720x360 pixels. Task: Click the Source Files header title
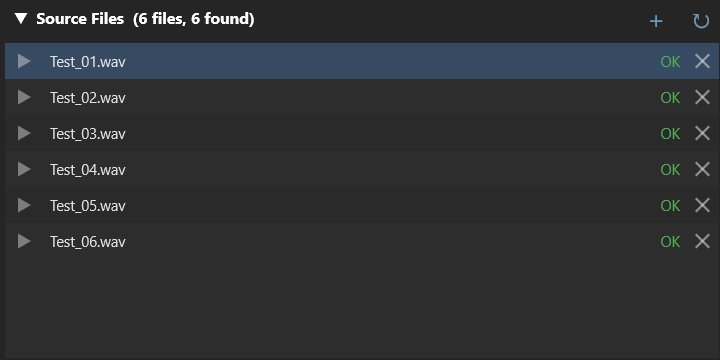coord(80,19)
